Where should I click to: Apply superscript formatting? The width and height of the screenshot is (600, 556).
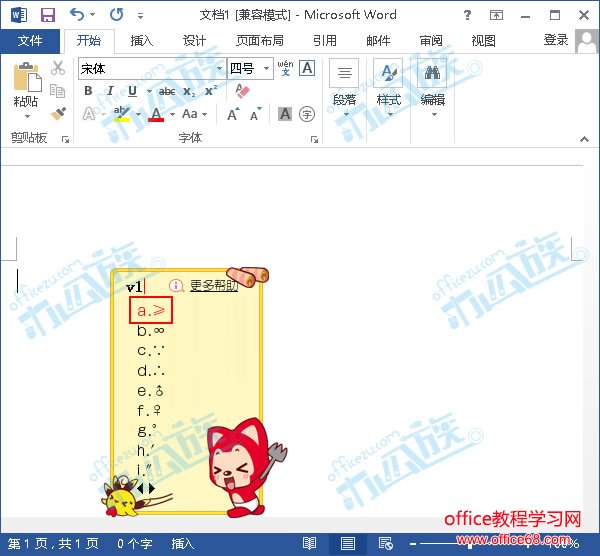[211, 91]
